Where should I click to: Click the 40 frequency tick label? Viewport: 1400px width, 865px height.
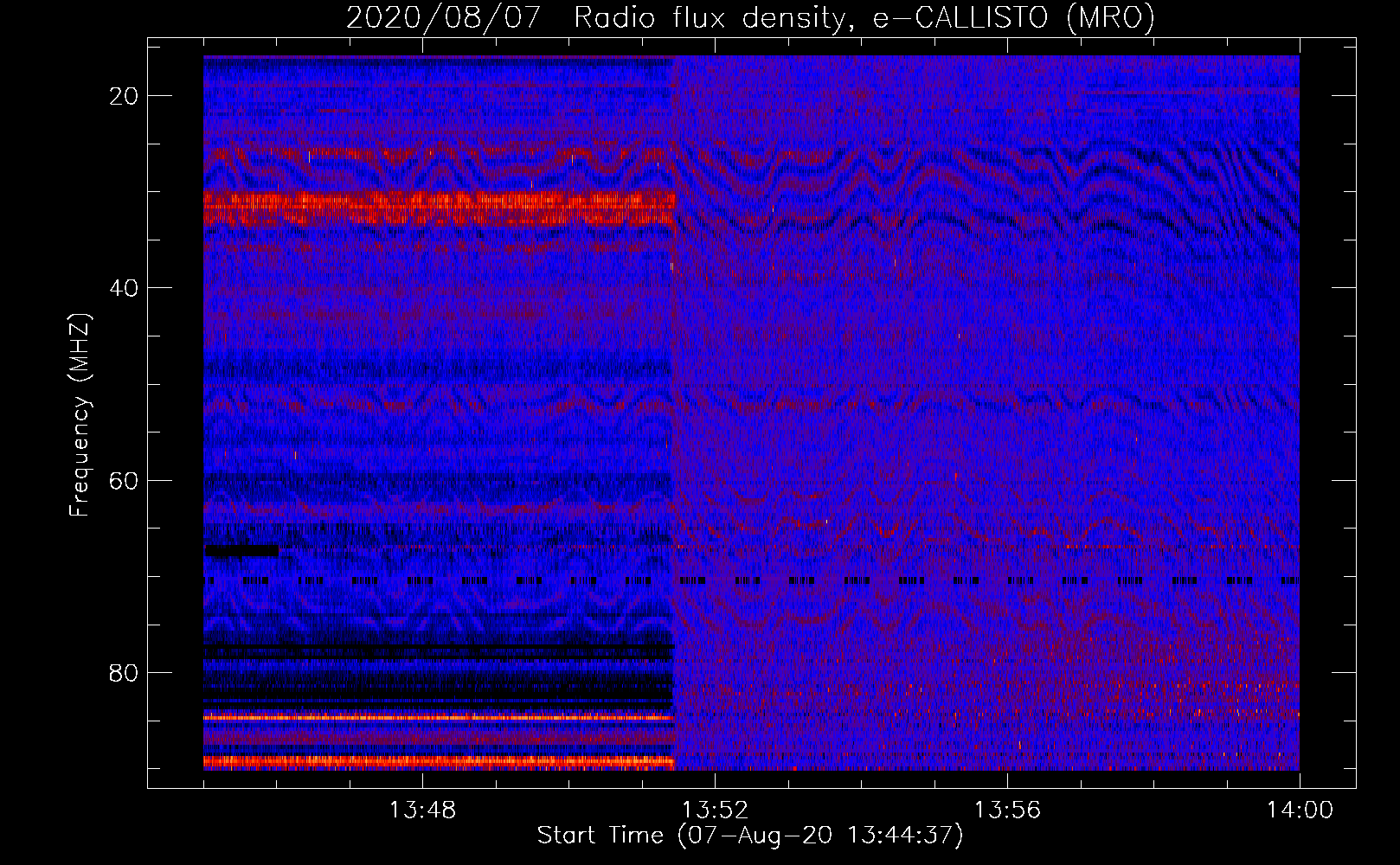pos(124,288)
